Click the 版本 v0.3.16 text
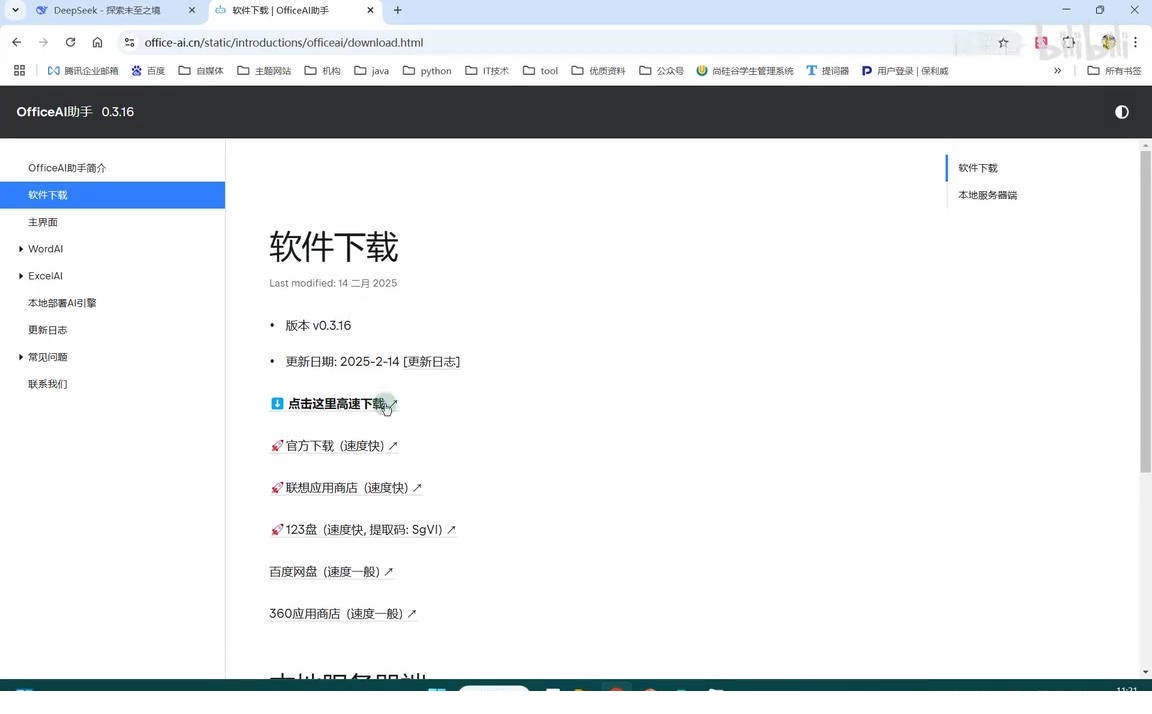The height and width of the screenshot is (714, 1152). (x=318, y=325)
